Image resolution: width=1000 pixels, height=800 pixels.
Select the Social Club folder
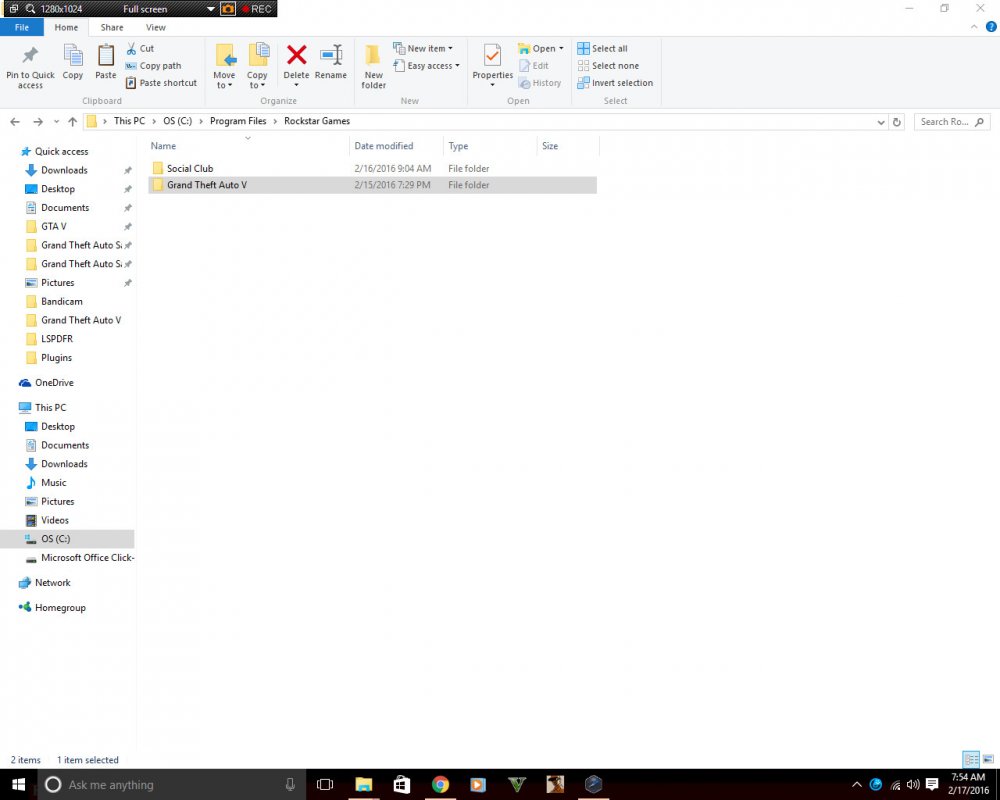[x=372, y=168]
